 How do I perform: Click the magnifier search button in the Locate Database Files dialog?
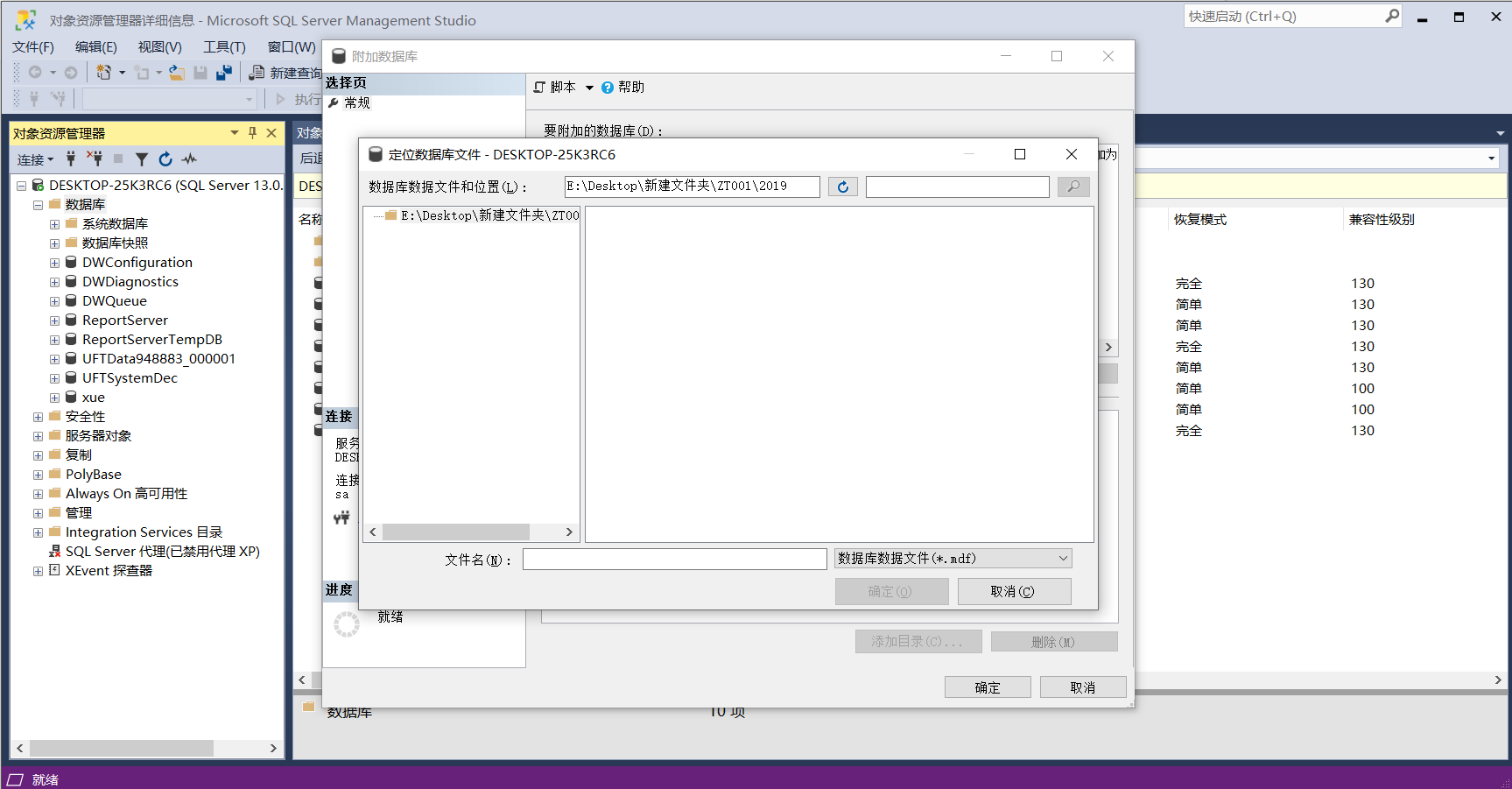(1073, 187)
